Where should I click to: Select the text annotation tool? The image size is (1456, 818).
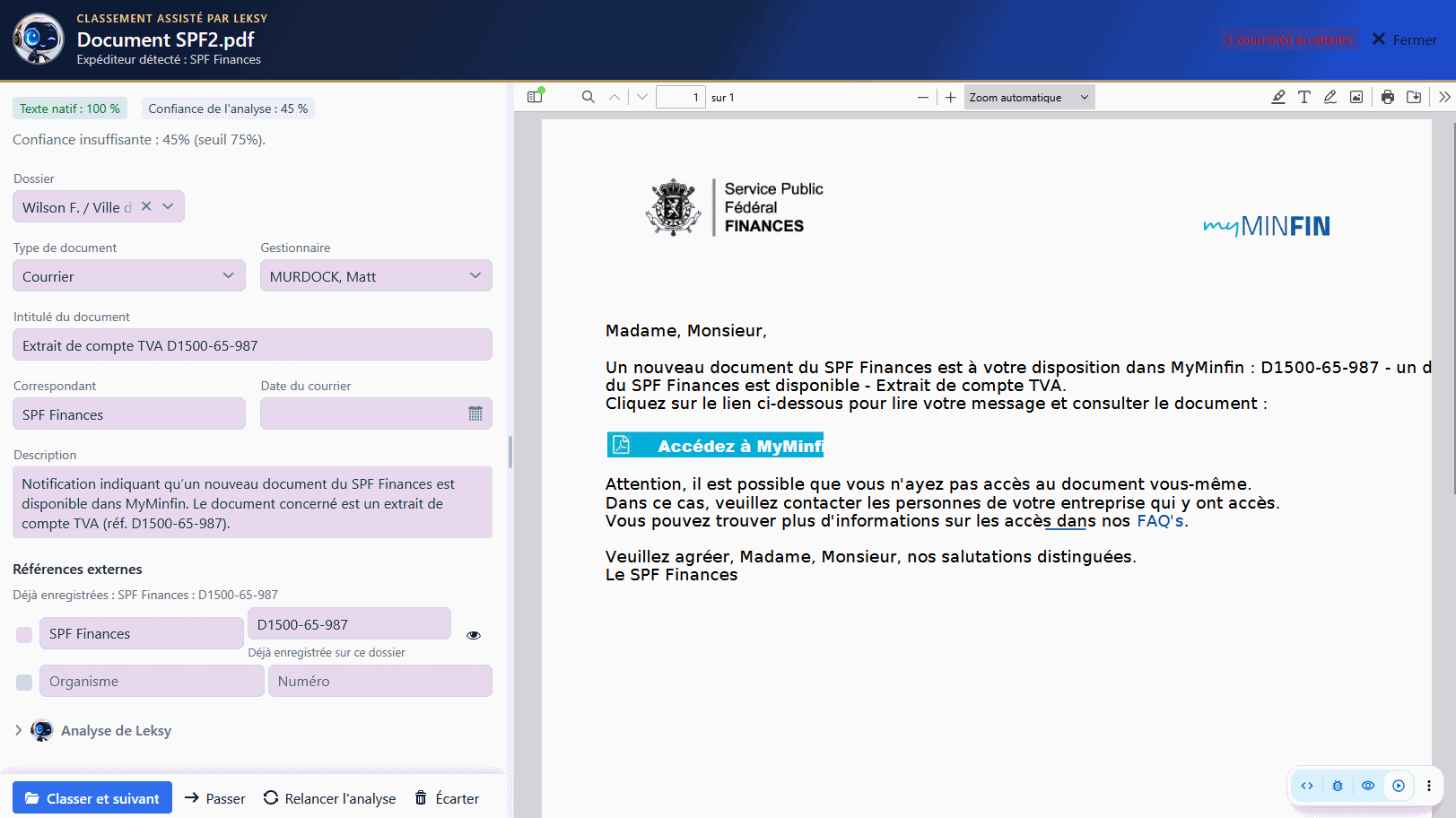click(x=1304, y=97)
